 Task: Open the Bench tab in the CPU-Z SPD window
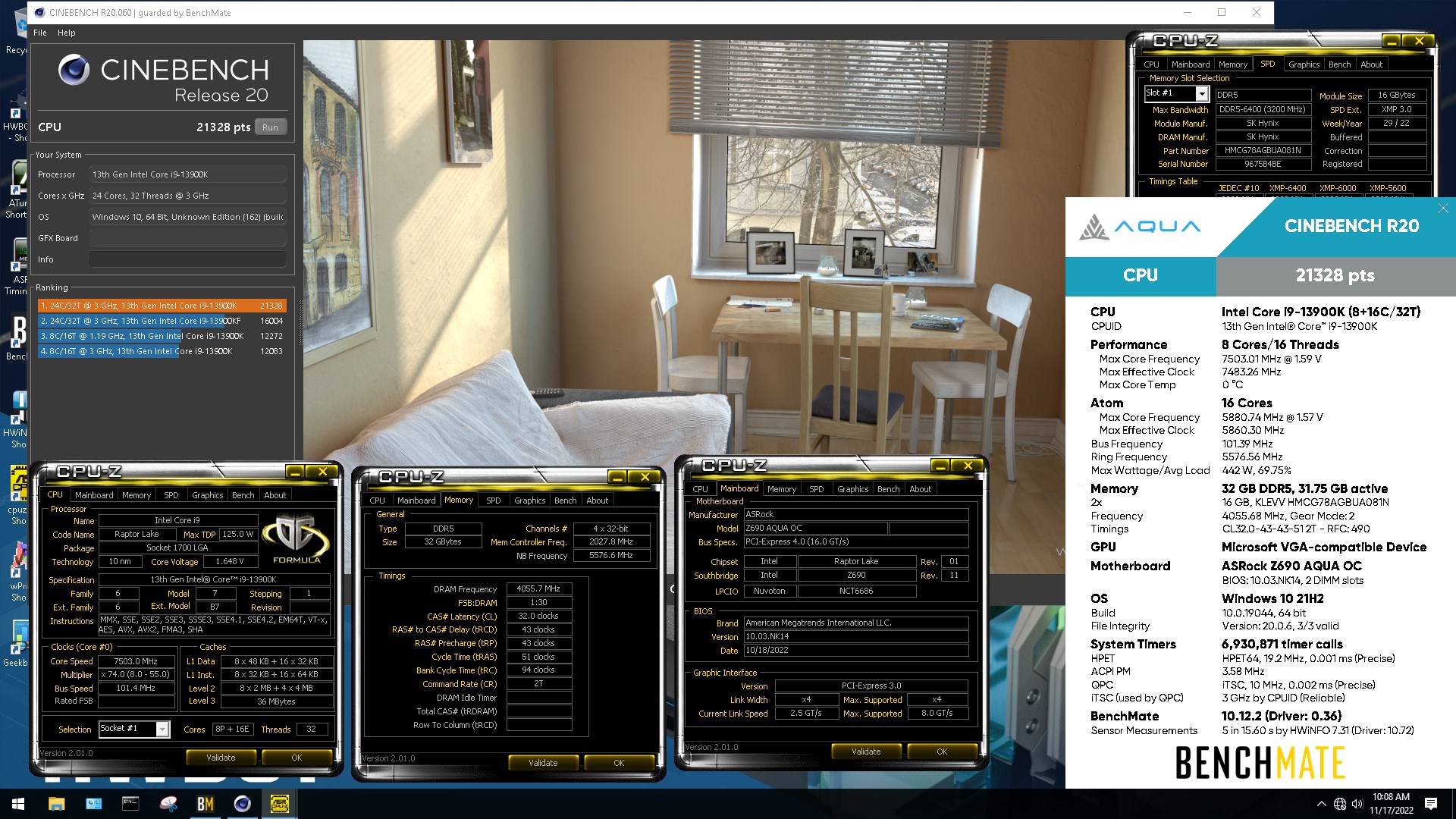click(1339, 64)
